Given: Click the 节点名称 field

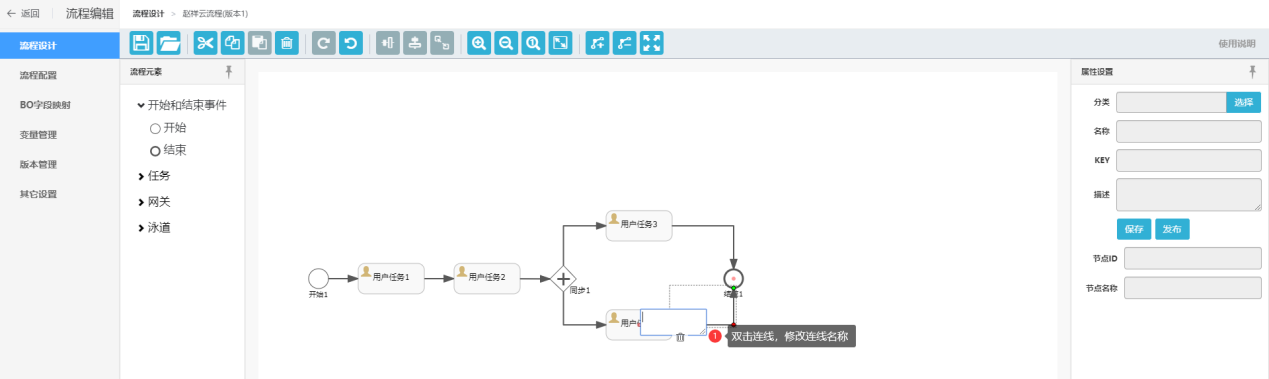Looking at the screenshot, I should [1193, 288].
